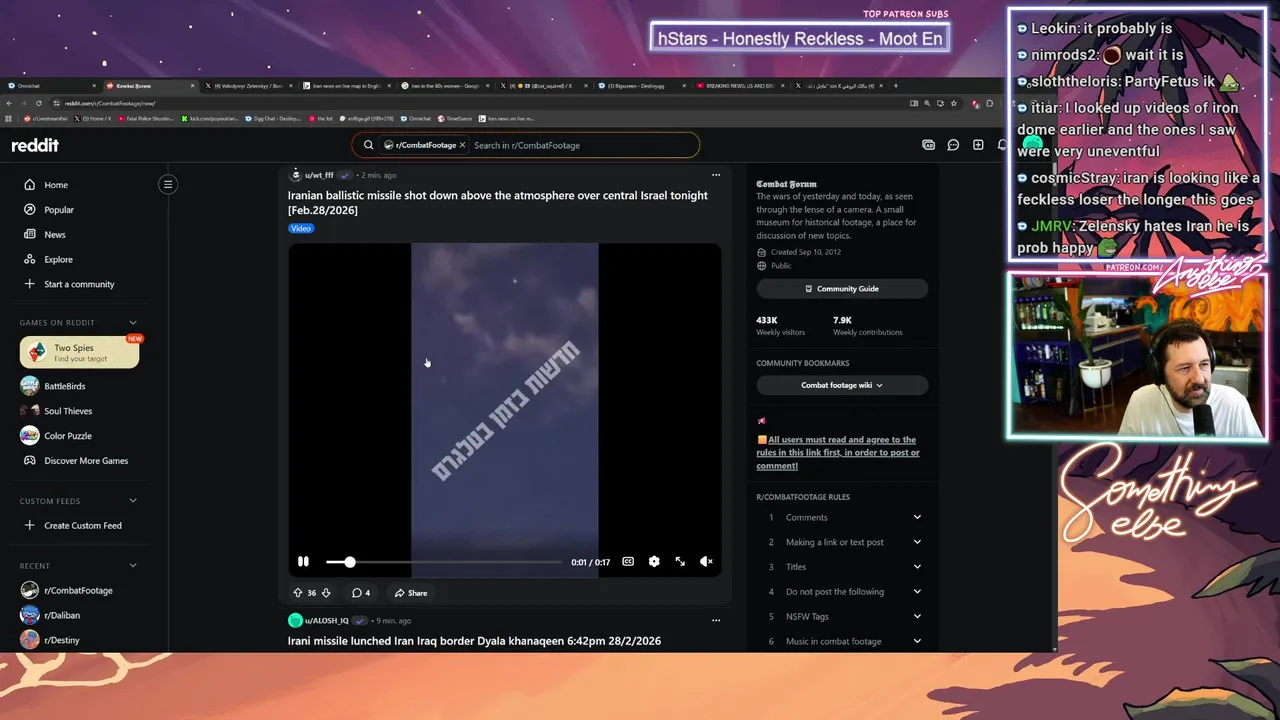This screenshot has width=1280, height=720.
Task: Open the TimeGuessr bookmark
Action: point(454,119)
